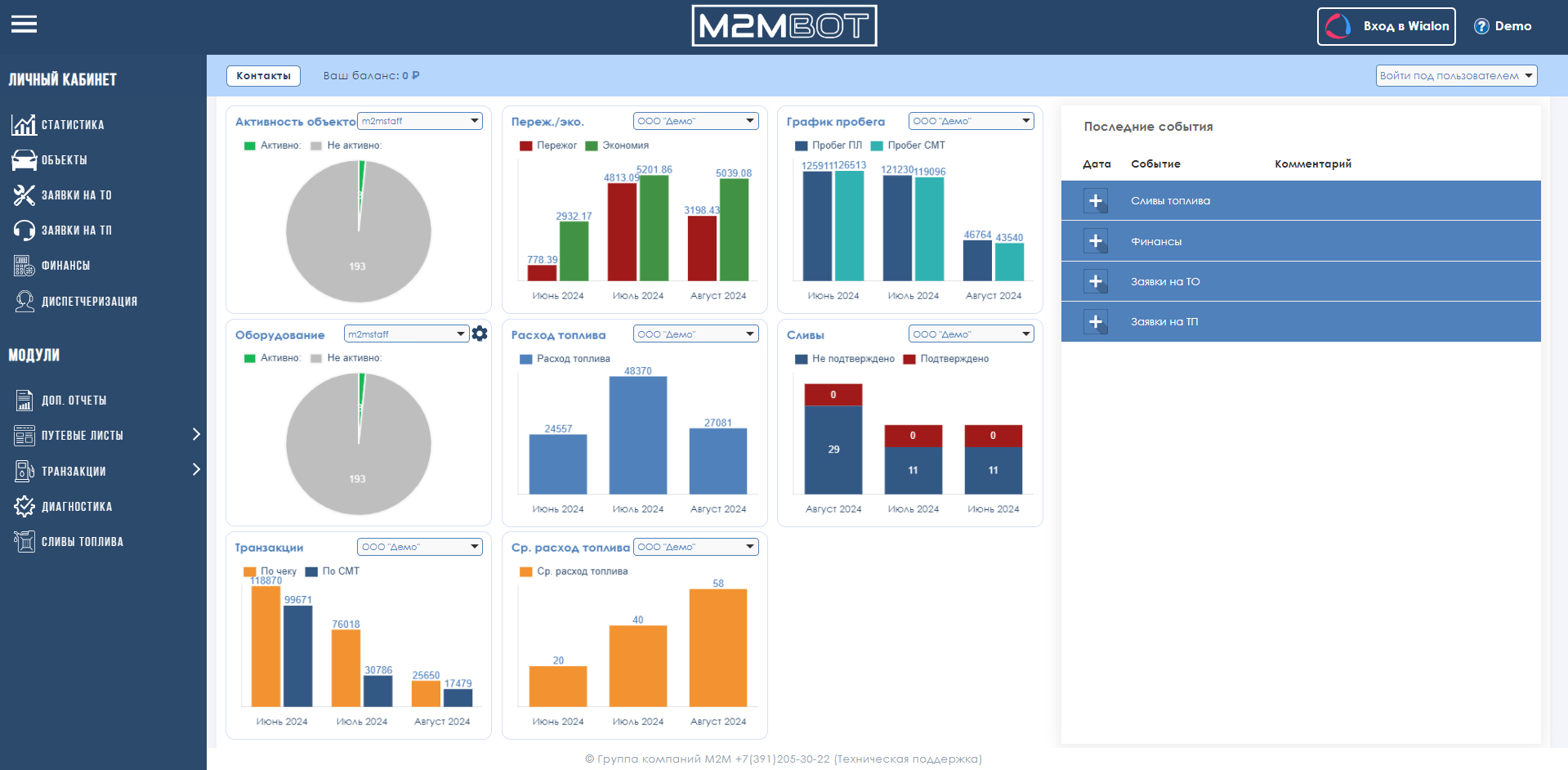Open the Войти под пользователем dropdown
Image resolution: width=1568 pixels, height=770 pixels.
click(x=1456, y=75)
